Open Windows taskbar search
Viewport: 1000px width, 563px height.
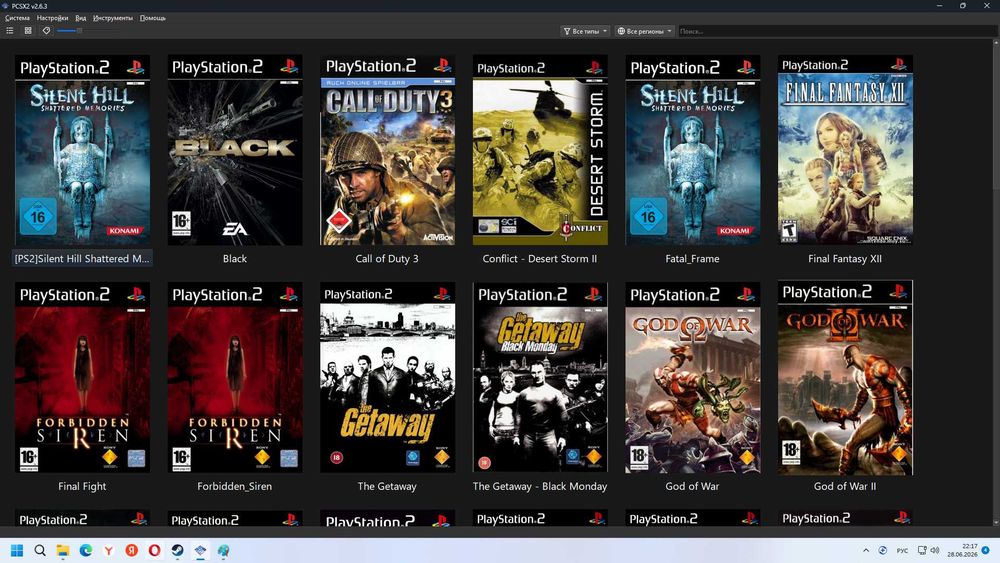pos(40,550)
